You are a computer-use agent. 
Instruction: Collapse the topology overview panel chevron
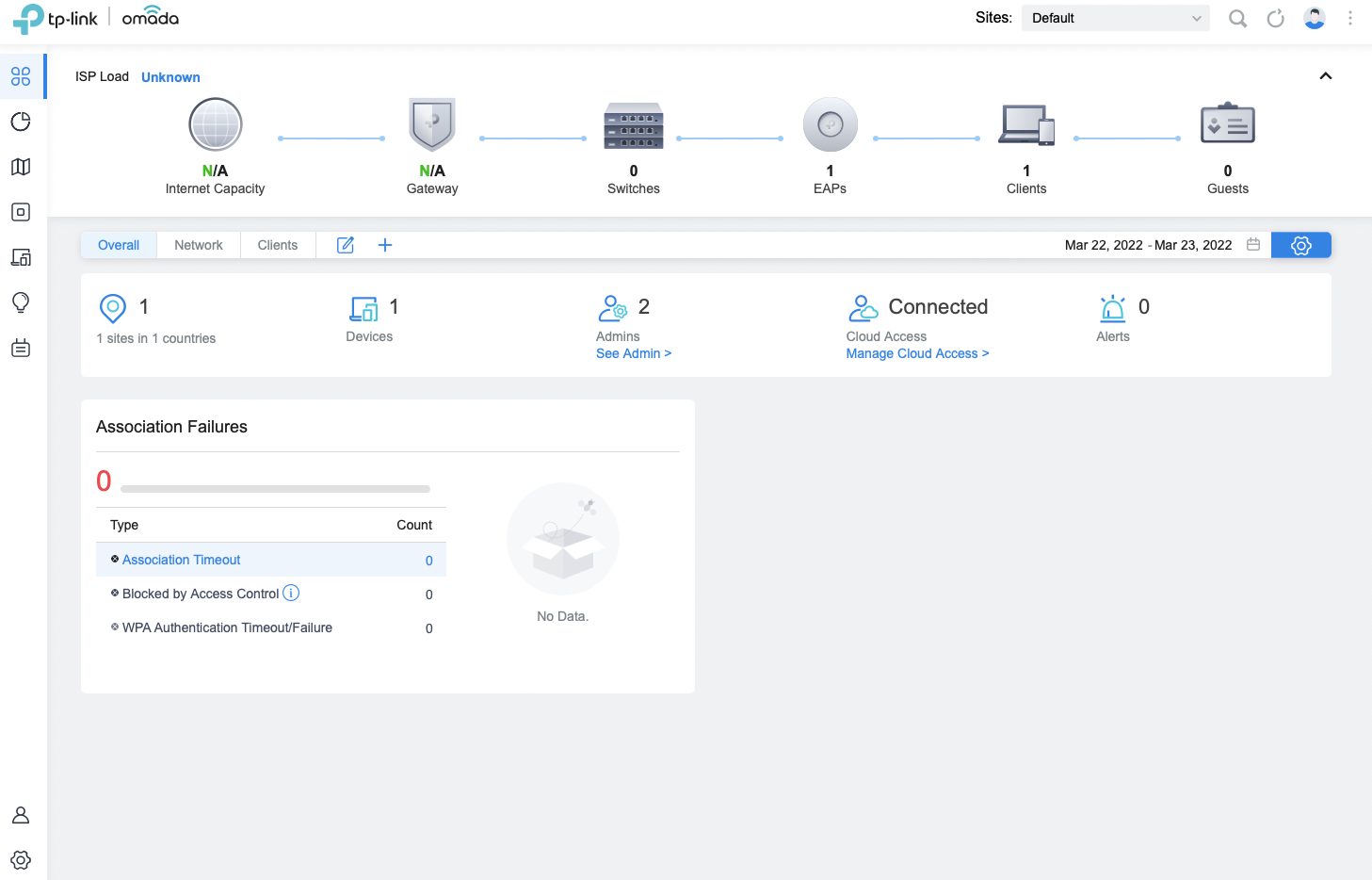tap(1326, 76)
